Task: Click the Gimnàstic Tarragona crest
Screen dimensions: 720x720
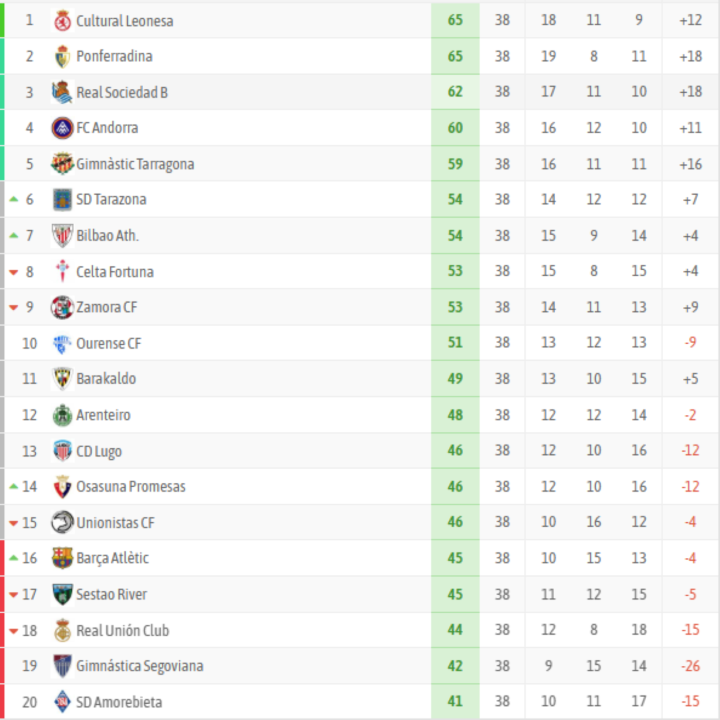Action: 62,164
